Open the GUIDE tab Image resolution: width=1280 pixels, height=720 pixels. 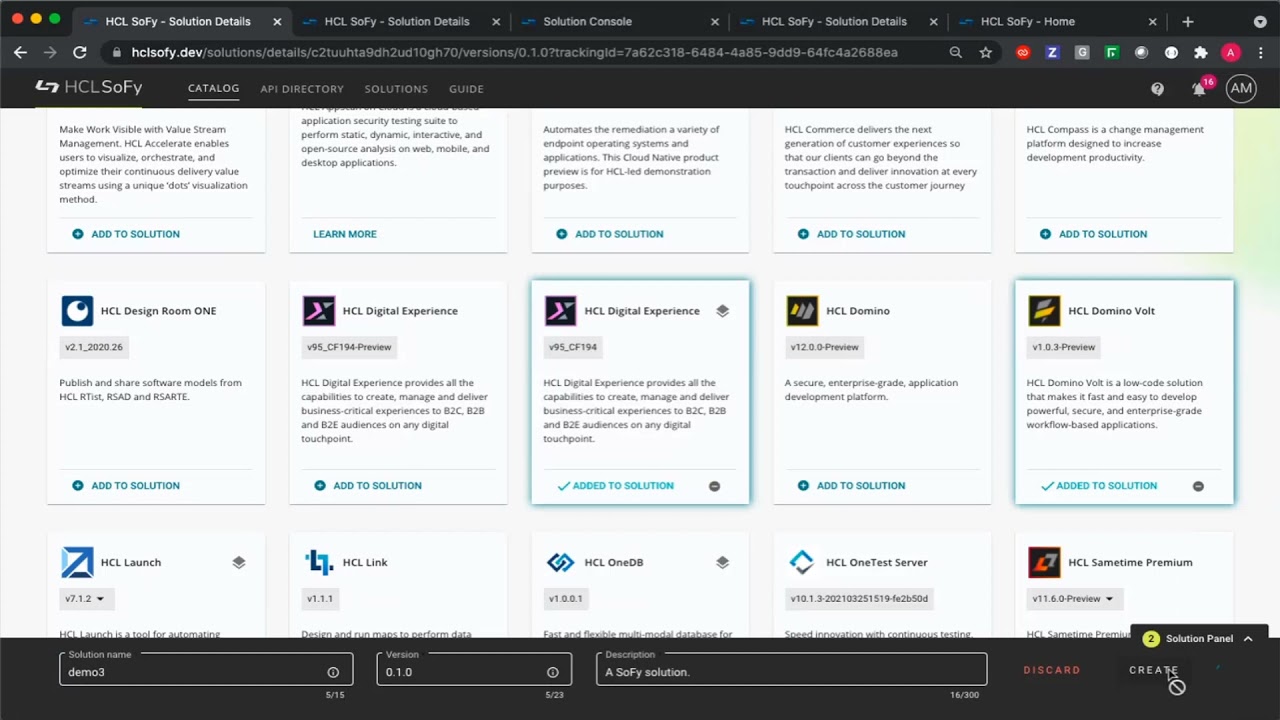click(x=466, y=89)
